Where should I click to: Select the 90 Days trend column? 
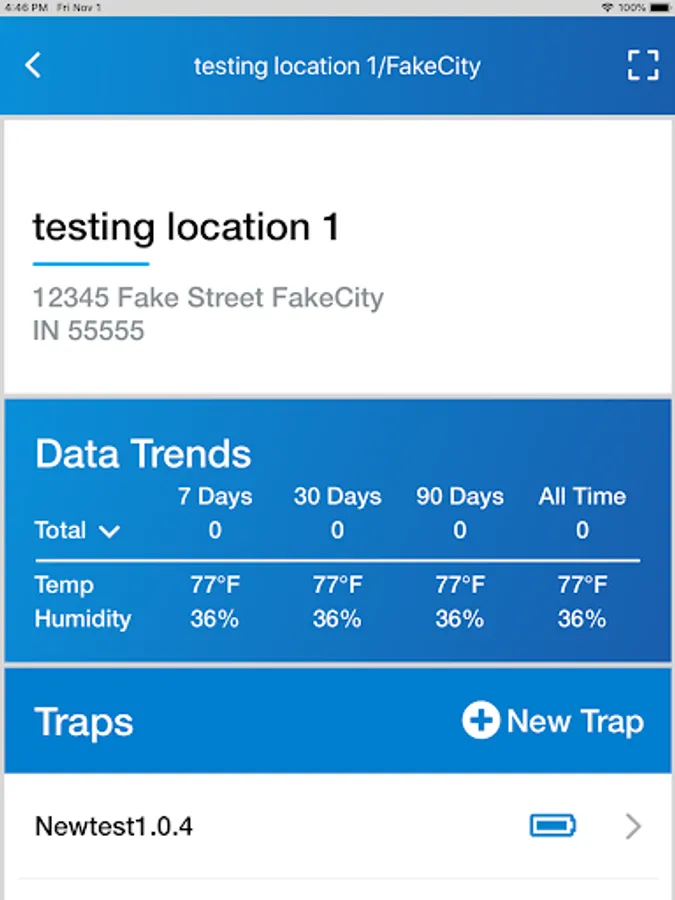point(460,497)
